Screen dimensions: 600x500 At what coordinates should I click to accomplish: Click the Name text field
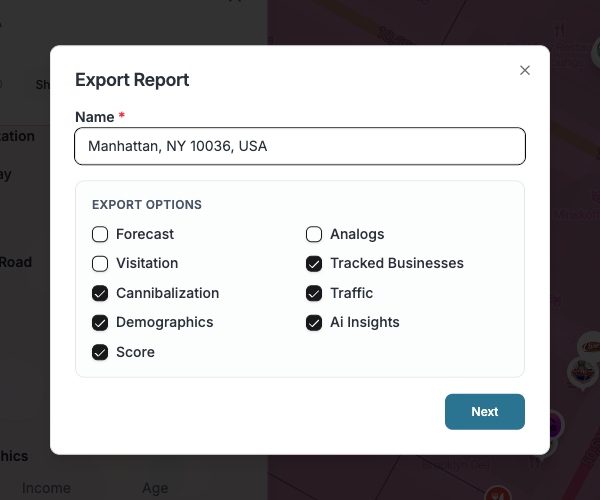[300, 146]
